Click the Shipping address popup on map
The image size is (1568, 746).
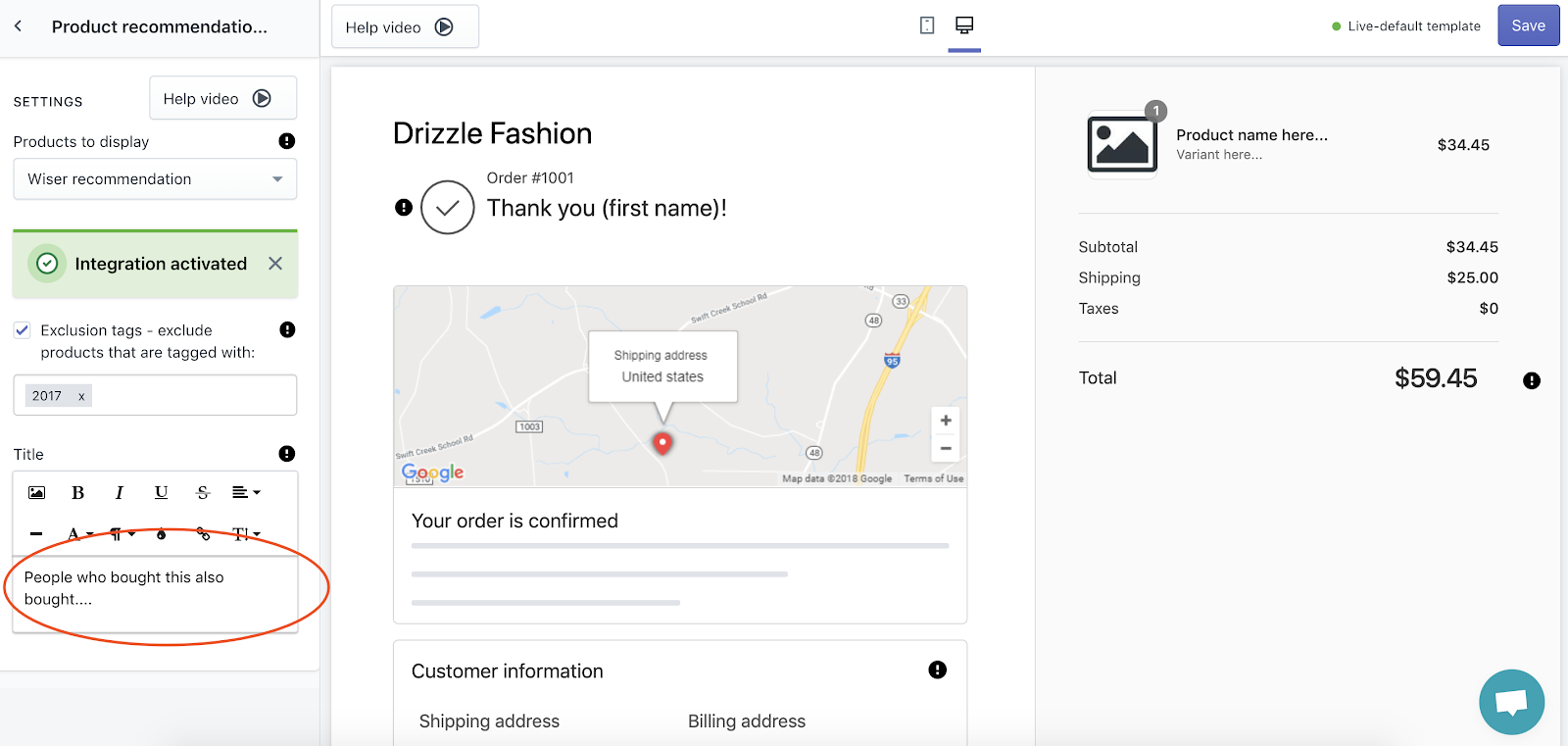pyautogui.click(x=662, y=367)
